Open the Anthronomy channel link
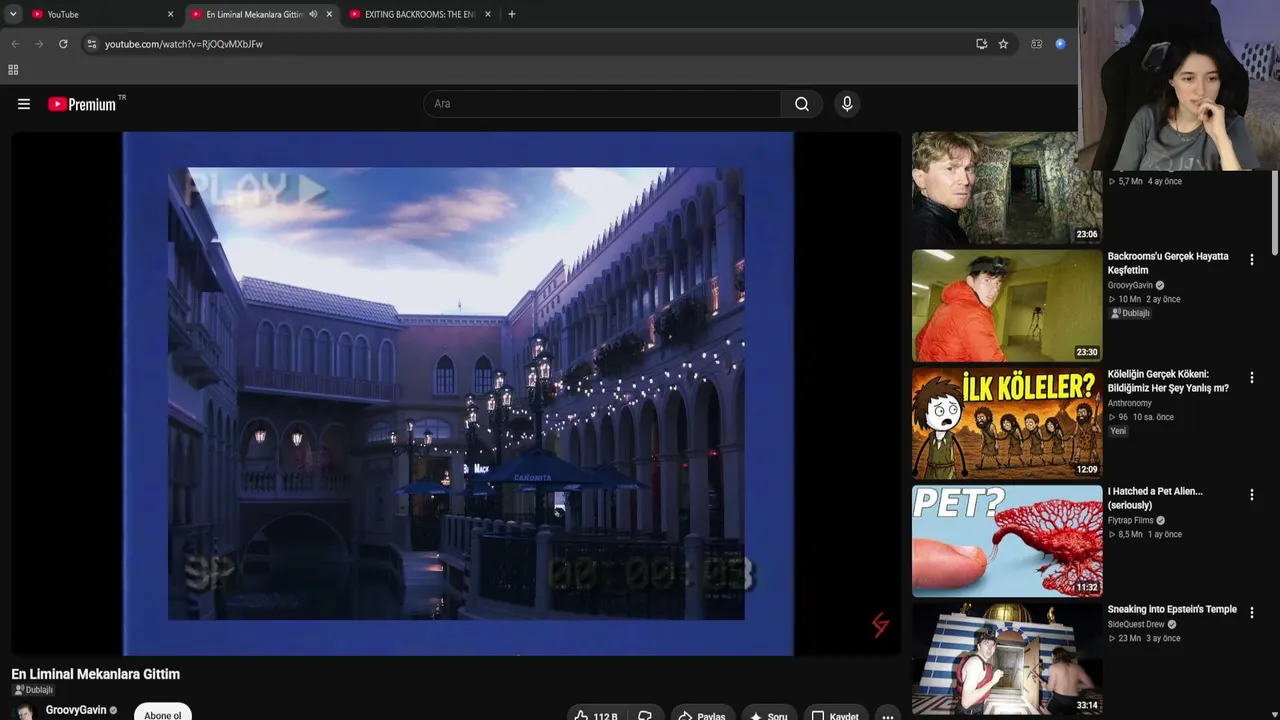 (1130, 403)
